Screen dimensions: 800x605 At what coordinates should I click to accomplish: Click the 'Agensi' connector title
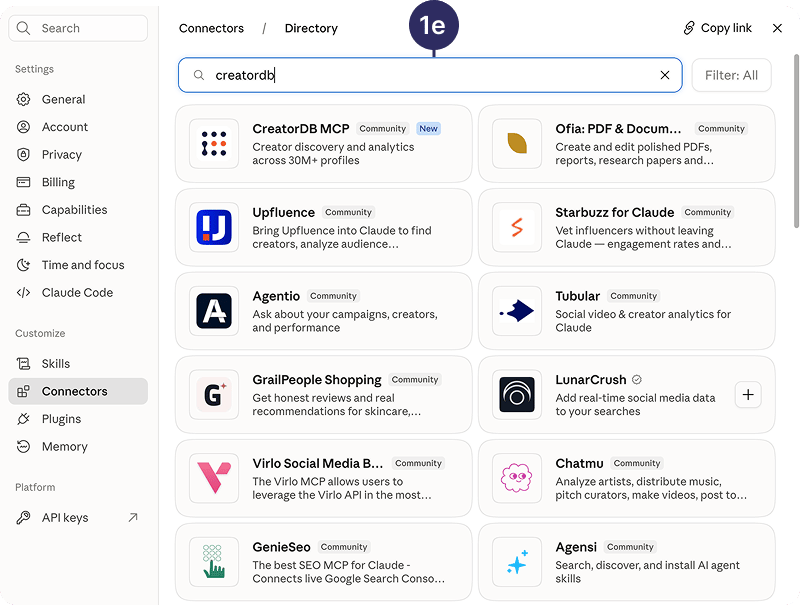pyautogui.click(x=576, y=547)
